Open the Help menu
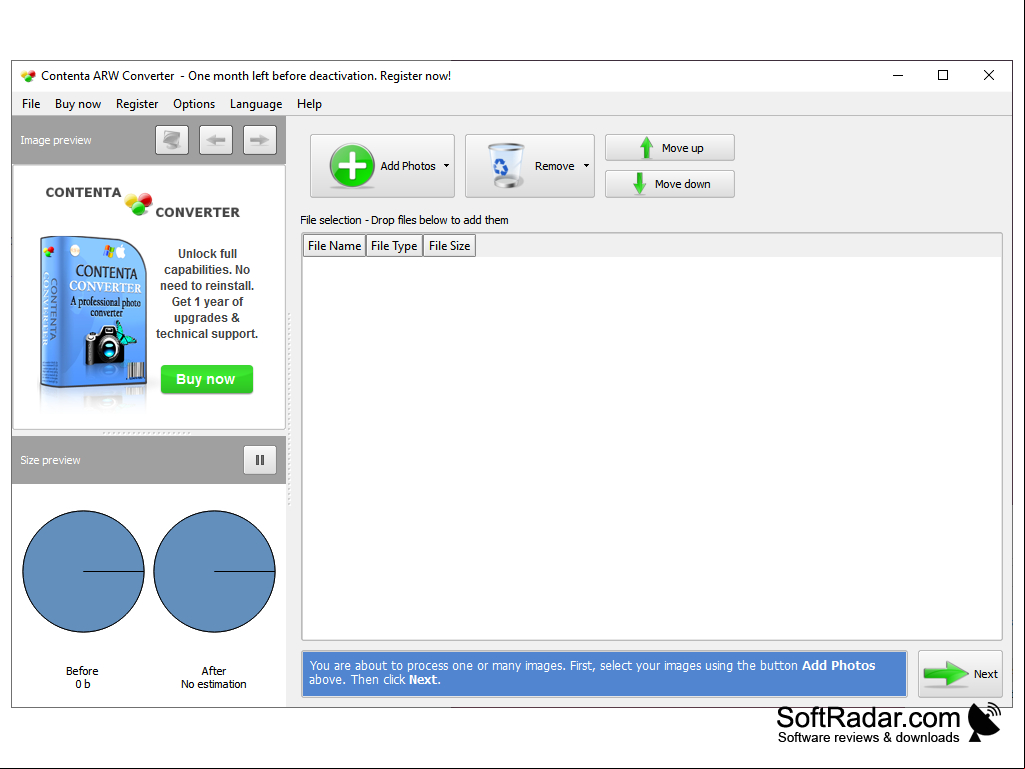 point(309,104)
